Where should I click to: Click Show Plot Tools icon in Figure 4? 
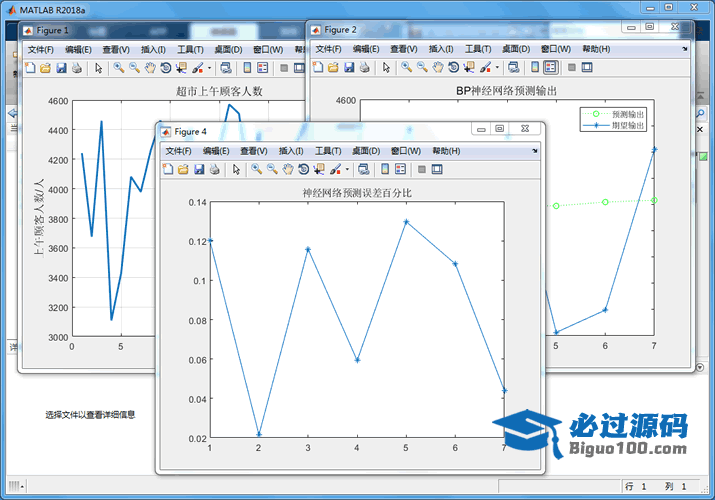pyautogui.click(x=437, y=170)
